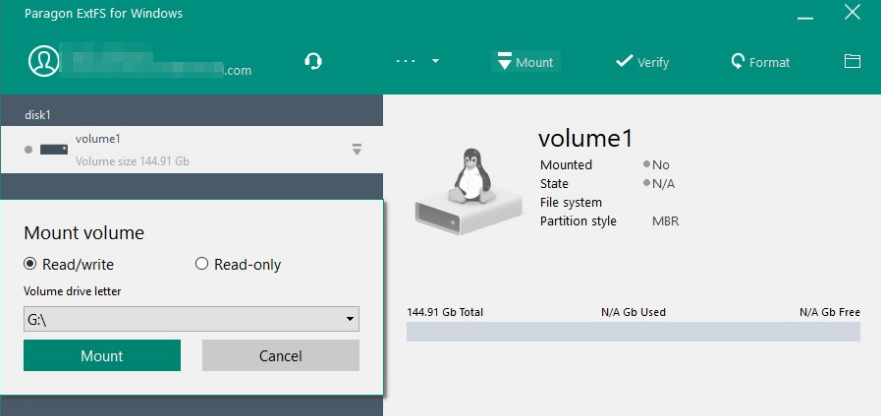The image size is (881, 416).
Task: Minimize the Paragon ExtFS window
Action: tap(805, 18)
